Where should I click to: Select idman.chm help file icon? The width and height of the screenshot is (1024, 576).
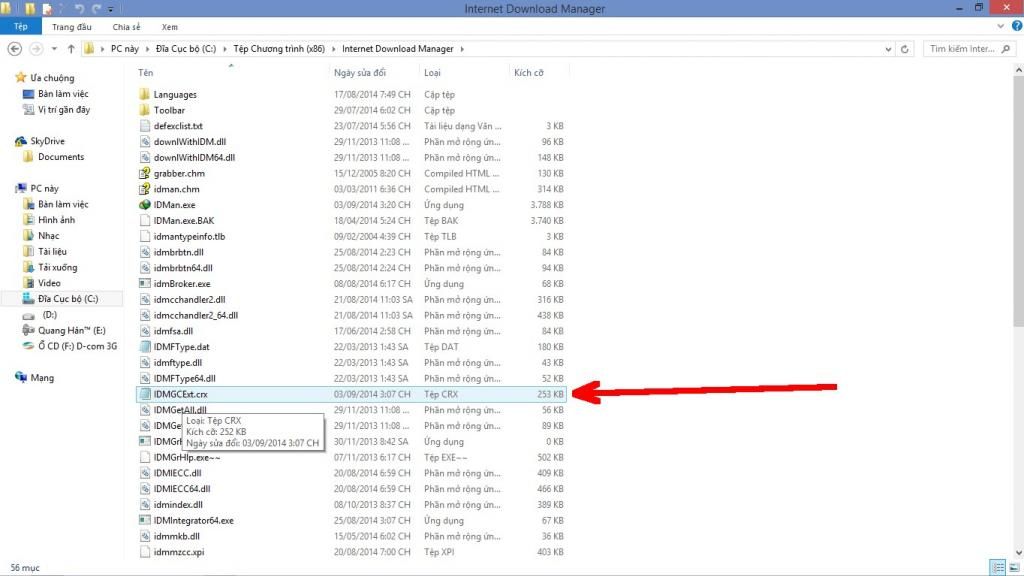(x=145, y=189)
